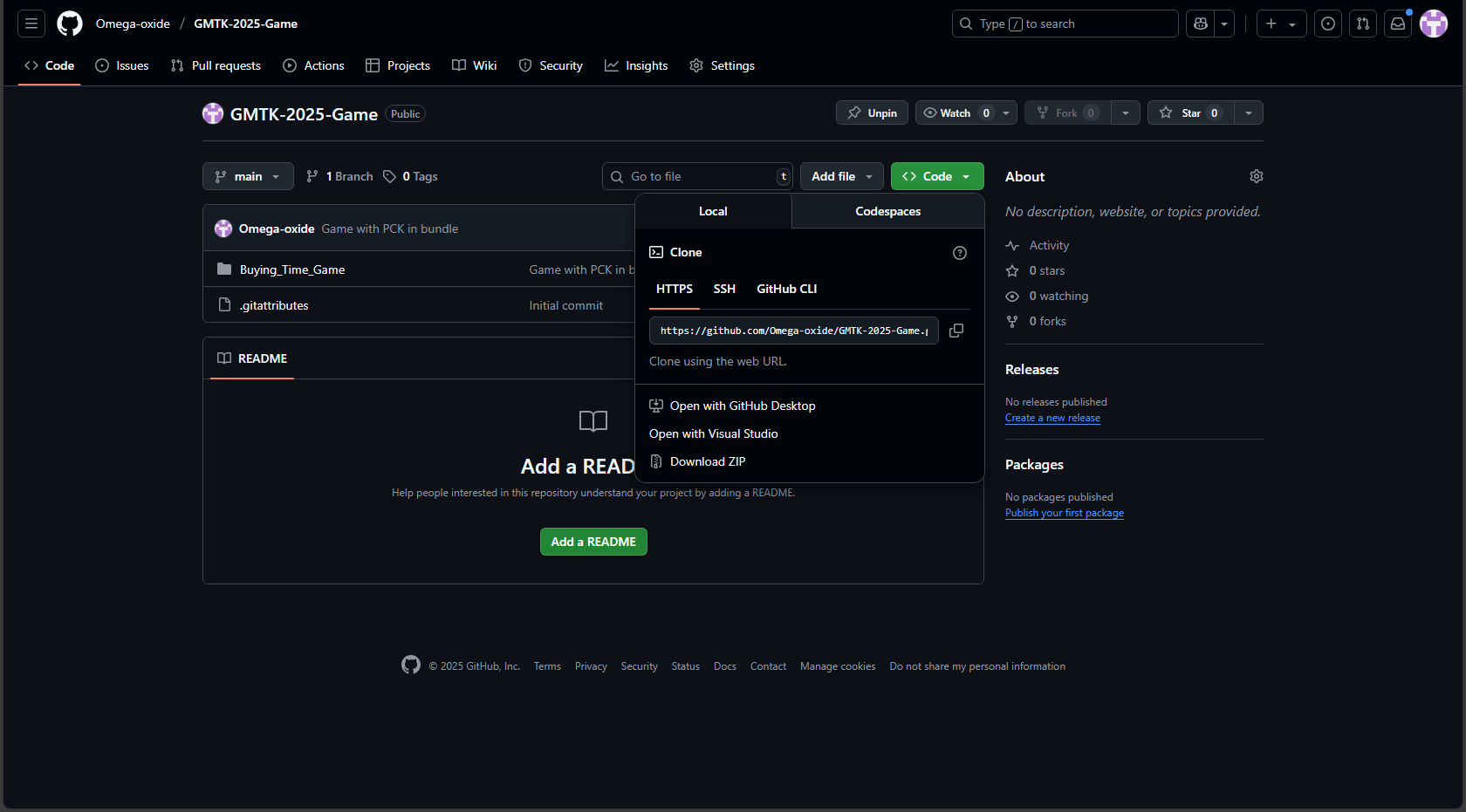Screen dimensions: 1466x812
Task: Click footer GitHub logo icon
Action: pyautogui.click(x=411, y=665)
